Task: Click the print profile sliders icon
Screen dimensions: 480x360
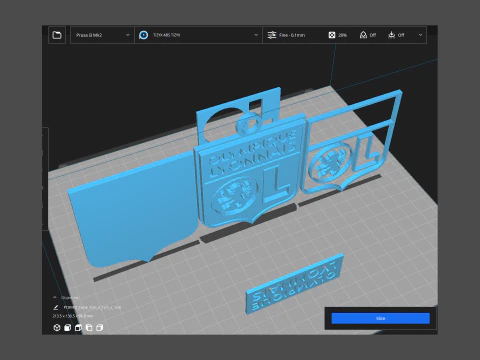Action: (x=272, y=35)
